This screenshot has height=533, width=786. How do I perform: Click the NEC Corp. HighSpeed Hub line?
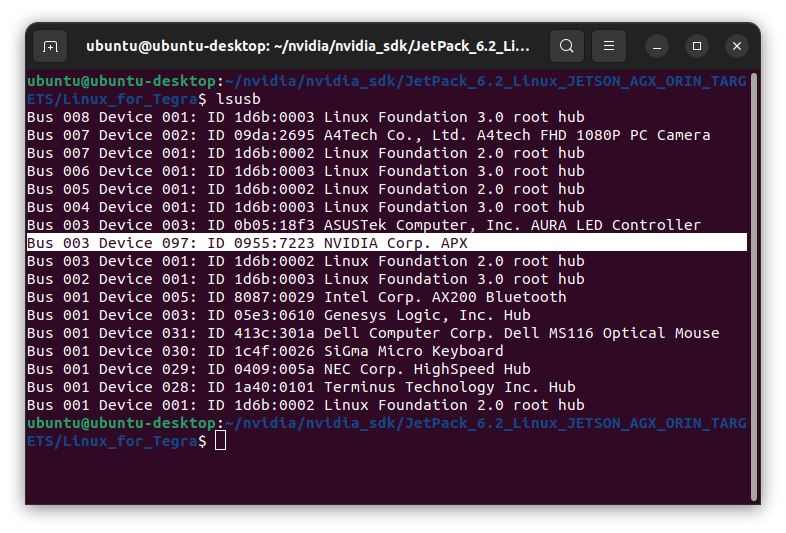pos(279,370)
